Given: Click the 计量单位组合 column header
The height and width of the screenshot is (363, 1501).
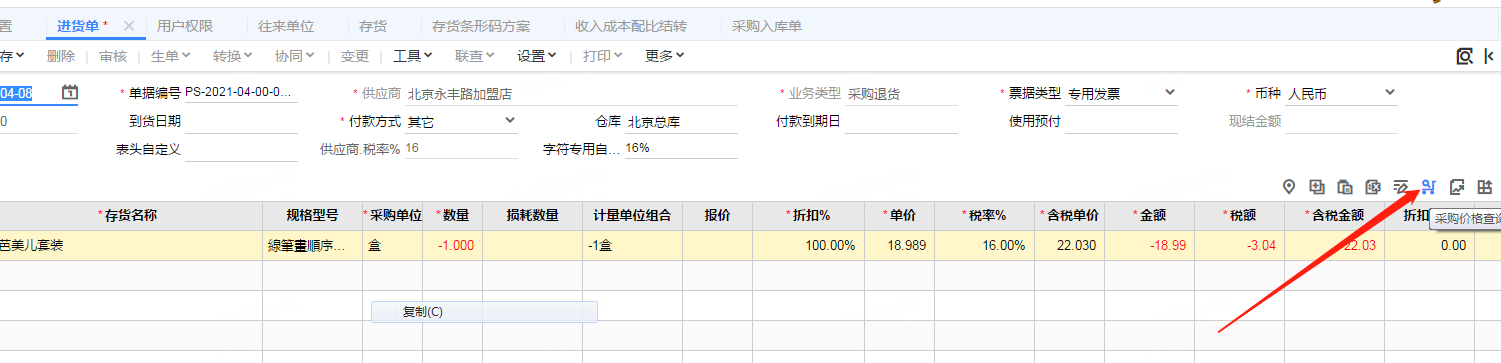Looking at the screenshot, I should point(633,216).
